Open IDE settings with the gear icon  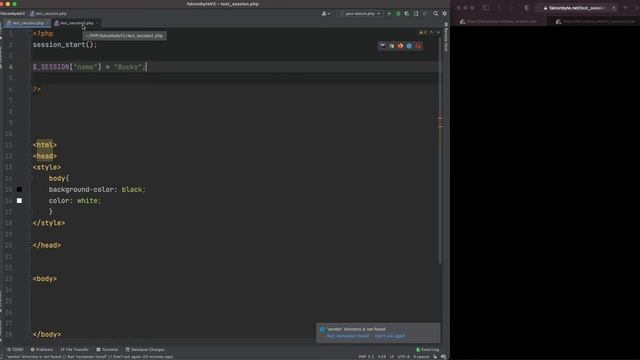[444, 13]
